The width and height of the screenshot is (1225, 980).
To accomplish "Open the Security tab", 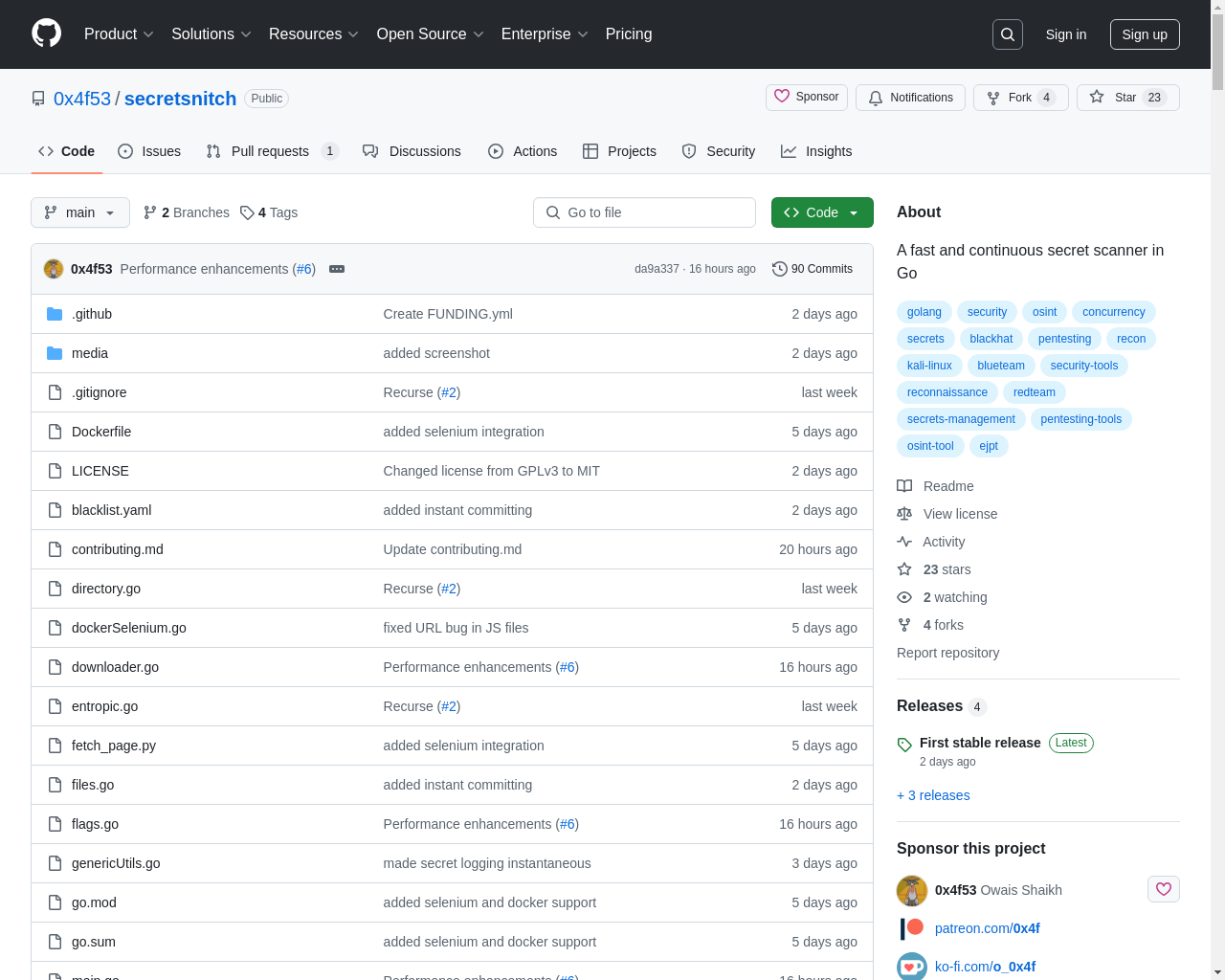I will point(719,151).
